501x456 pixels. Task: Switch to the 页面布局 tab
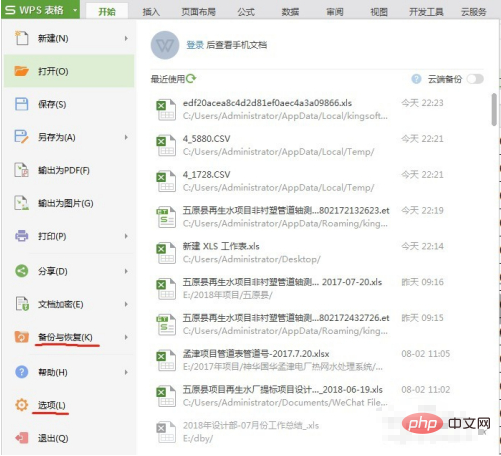coord(198,12)
